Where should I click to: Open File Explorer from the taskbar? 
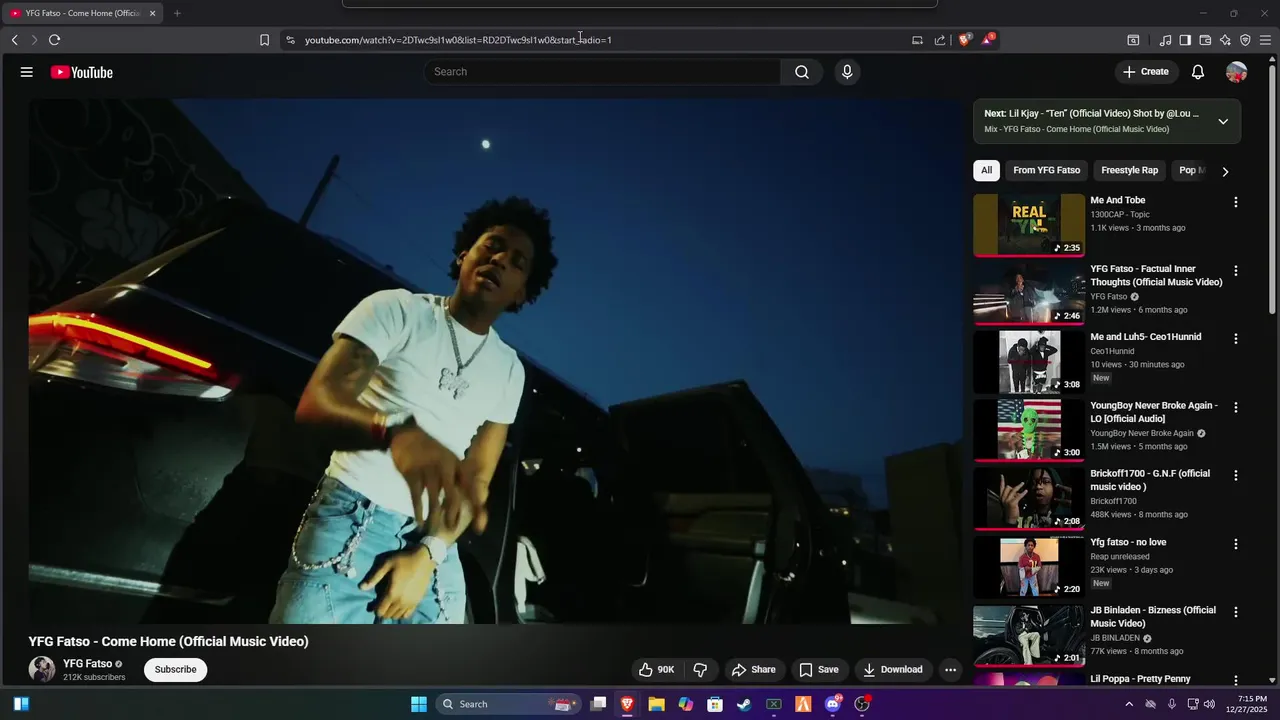[656, 704]
